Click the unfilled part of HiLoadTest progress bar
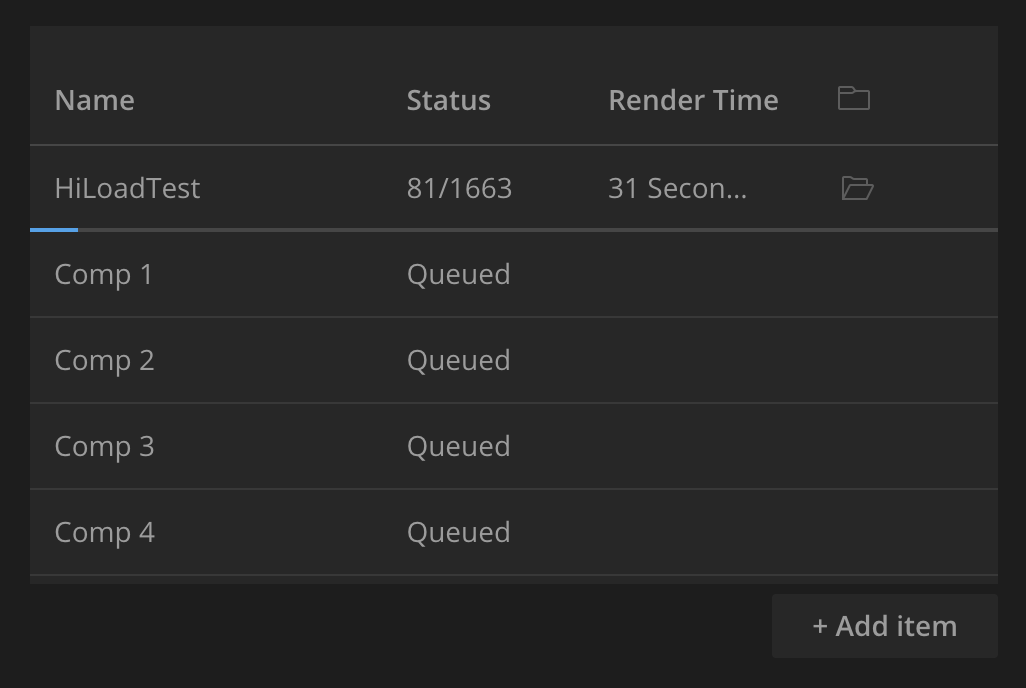 [x=538, y=230]
